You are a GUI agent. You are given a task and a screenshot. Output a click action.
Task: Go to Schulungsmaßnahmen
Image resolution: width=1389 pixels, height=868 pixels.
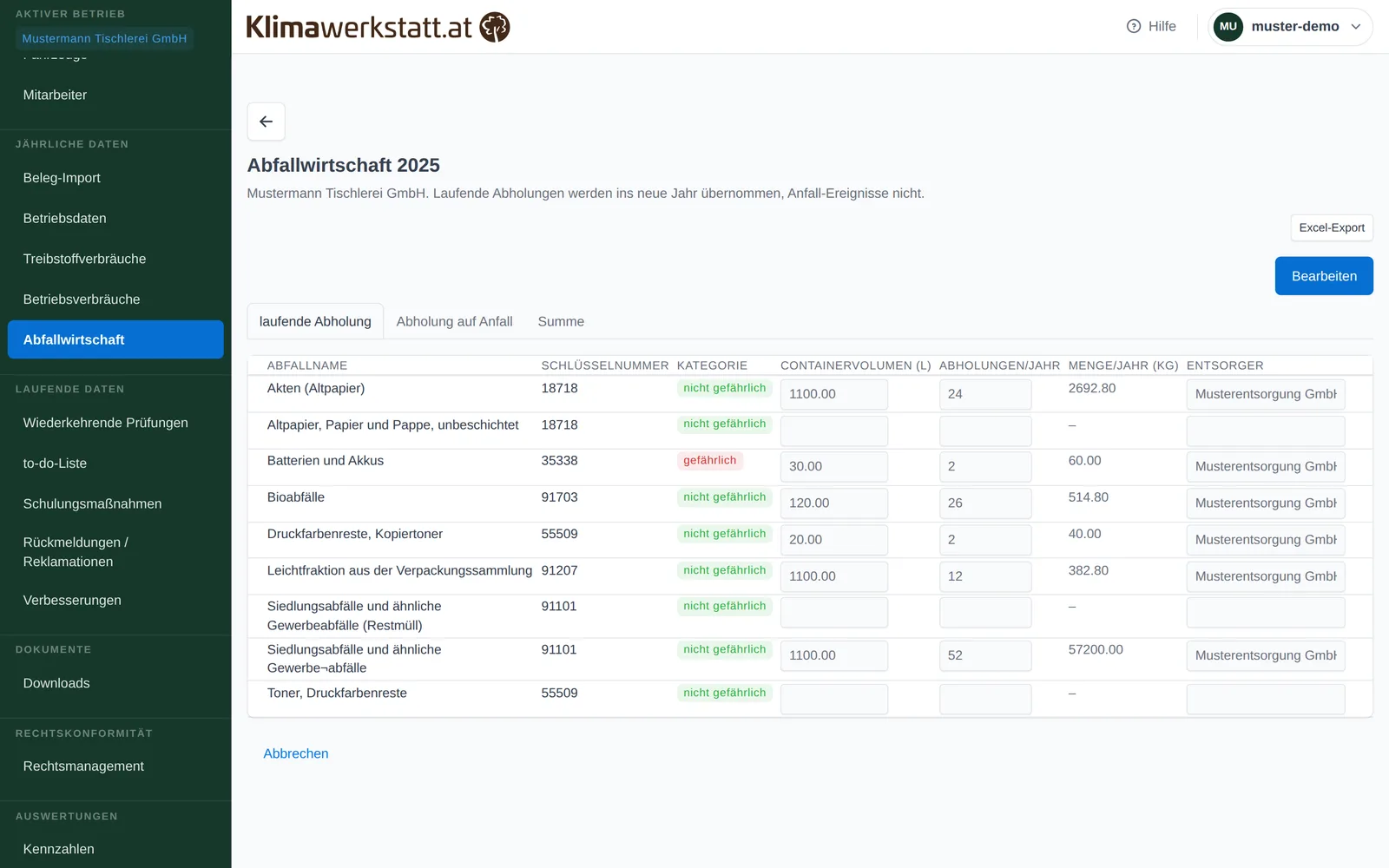click(92, 503)
